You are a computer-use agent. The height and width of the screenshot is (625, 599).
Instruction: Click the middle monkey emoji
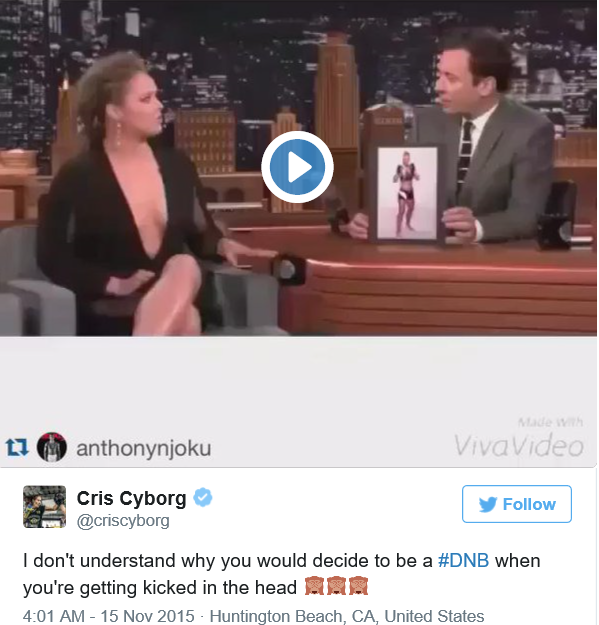pos(336,586)
